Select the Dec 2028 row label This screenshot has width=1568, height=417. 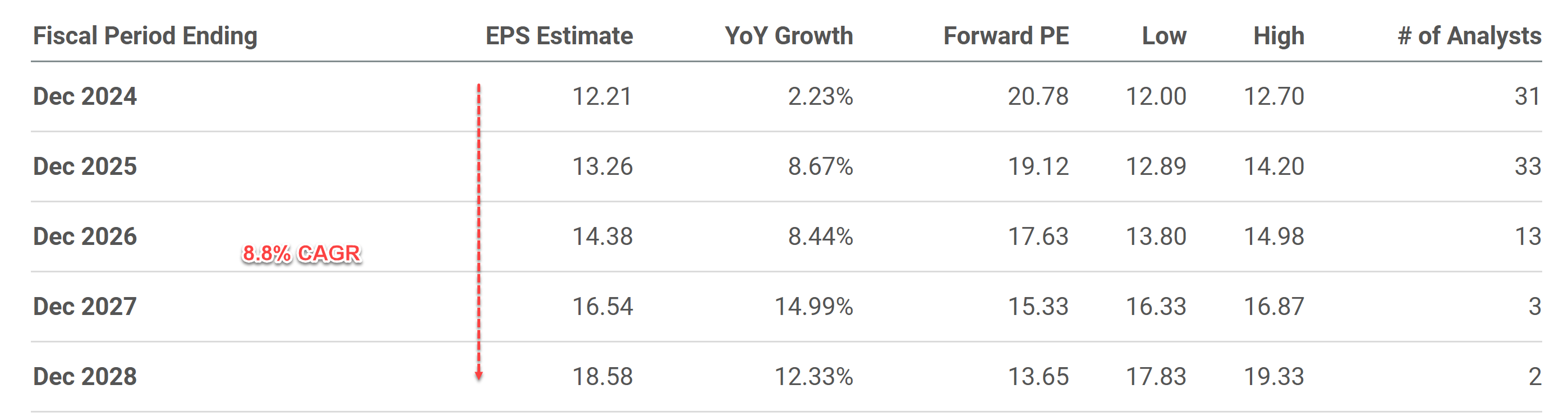[x=85, y=376]
